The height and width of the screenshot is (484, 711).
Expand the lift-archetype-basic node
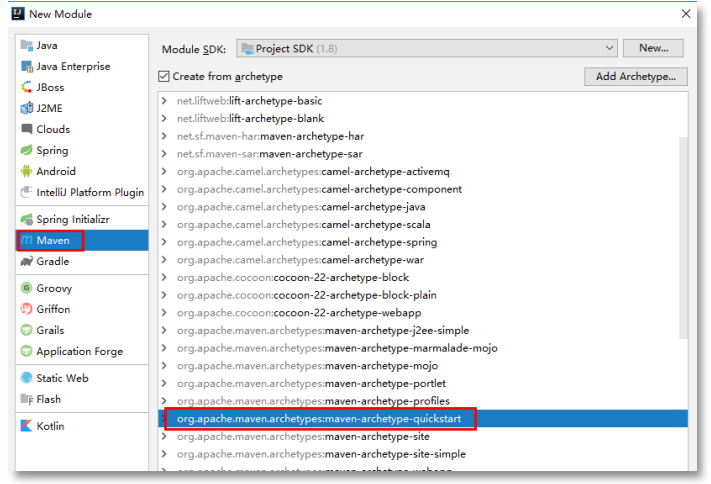(x=164, y=101)
